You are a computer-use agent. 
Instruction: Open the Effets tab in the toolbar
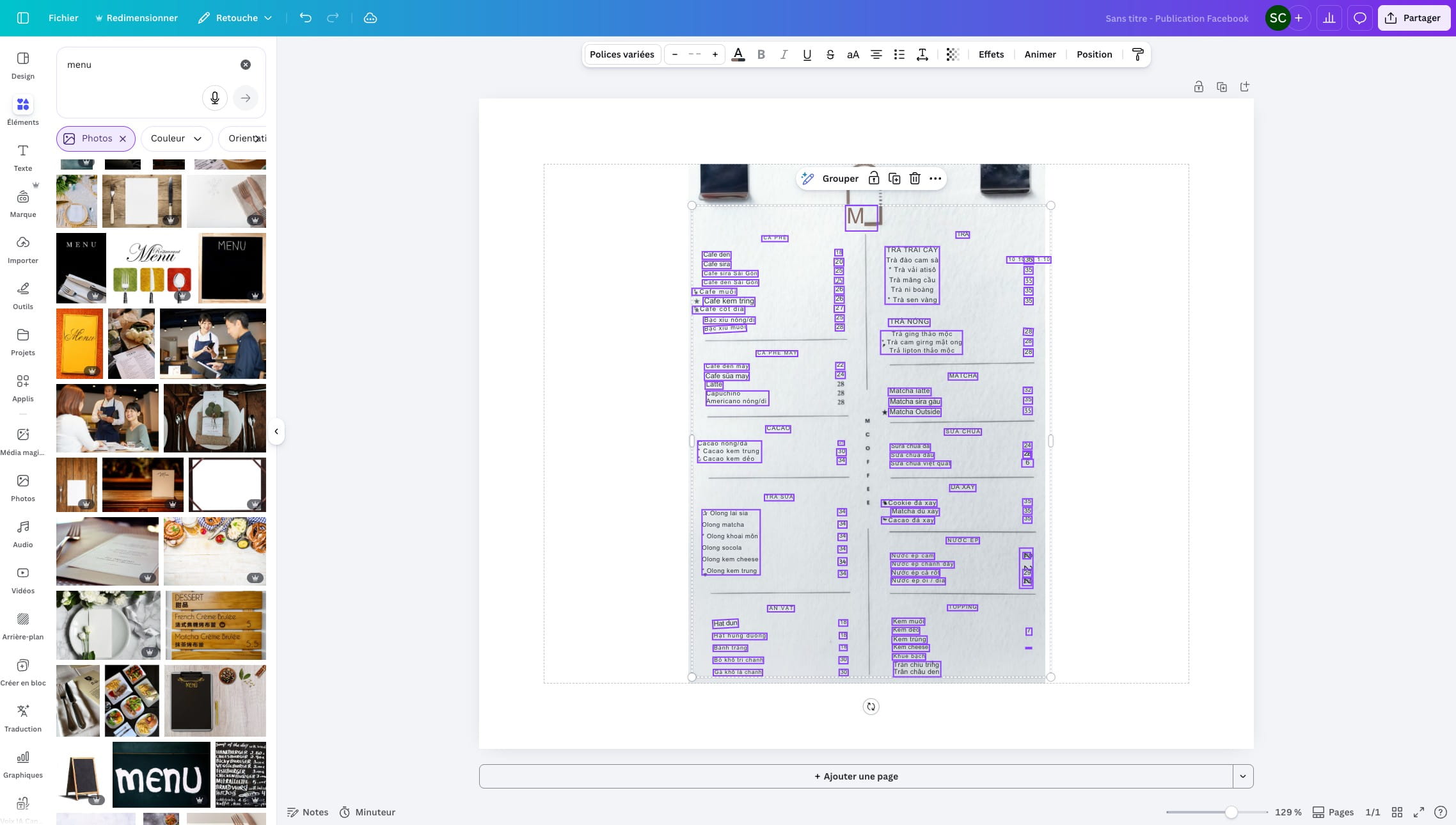pyautogui.click(x=991, y=54)
